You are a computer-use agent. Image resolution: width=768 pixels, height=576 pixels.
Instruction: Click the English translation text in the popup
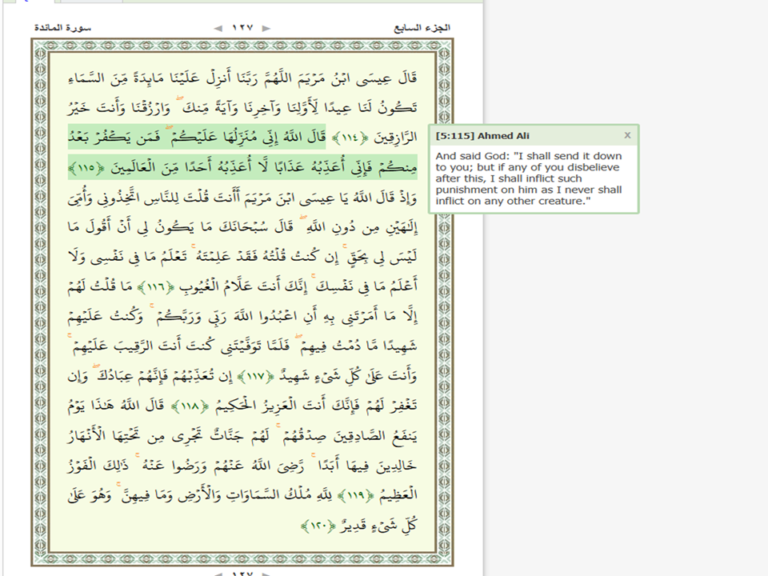[x=529, y=178]
